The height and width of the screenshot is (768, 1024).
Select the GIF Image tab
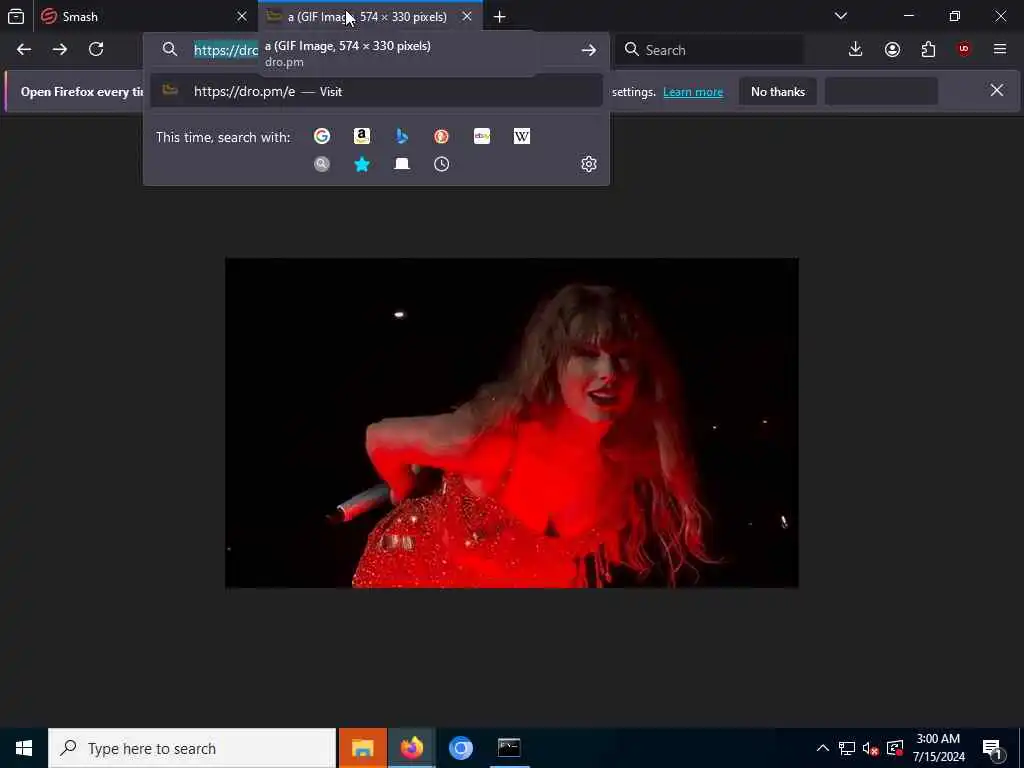370,16
